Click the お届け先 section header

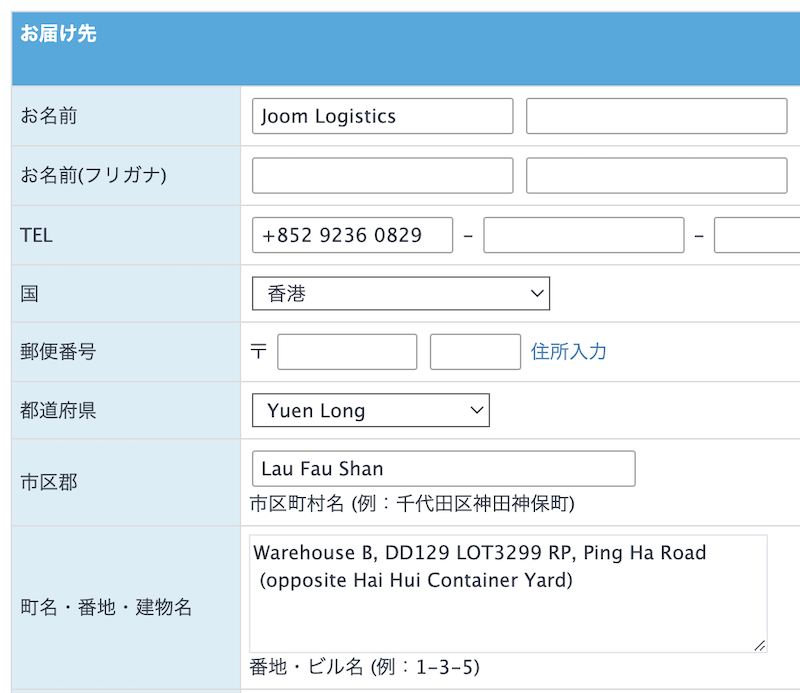pos(58,34)
